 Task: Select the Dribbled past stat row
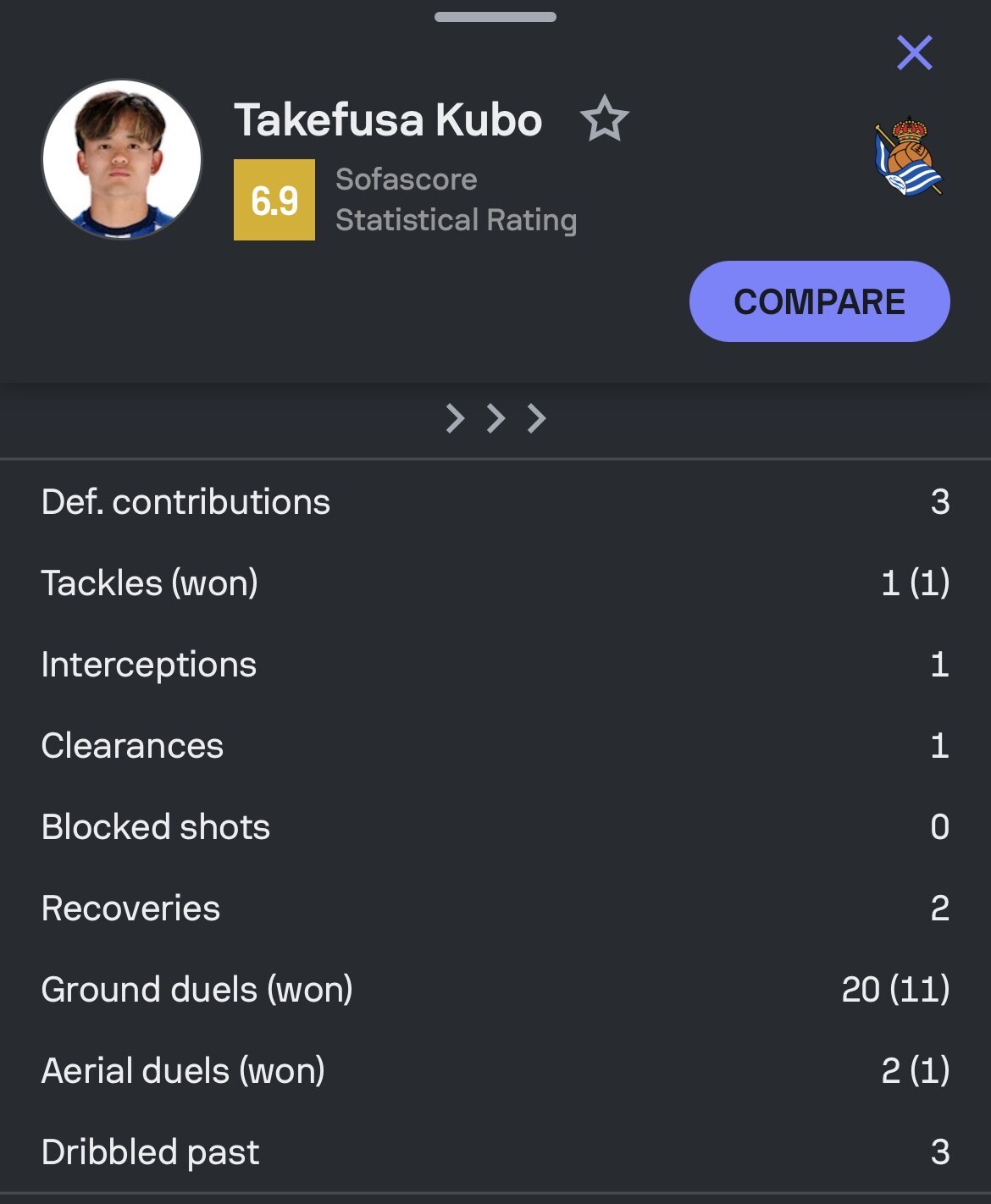(x=495, y=1152)
